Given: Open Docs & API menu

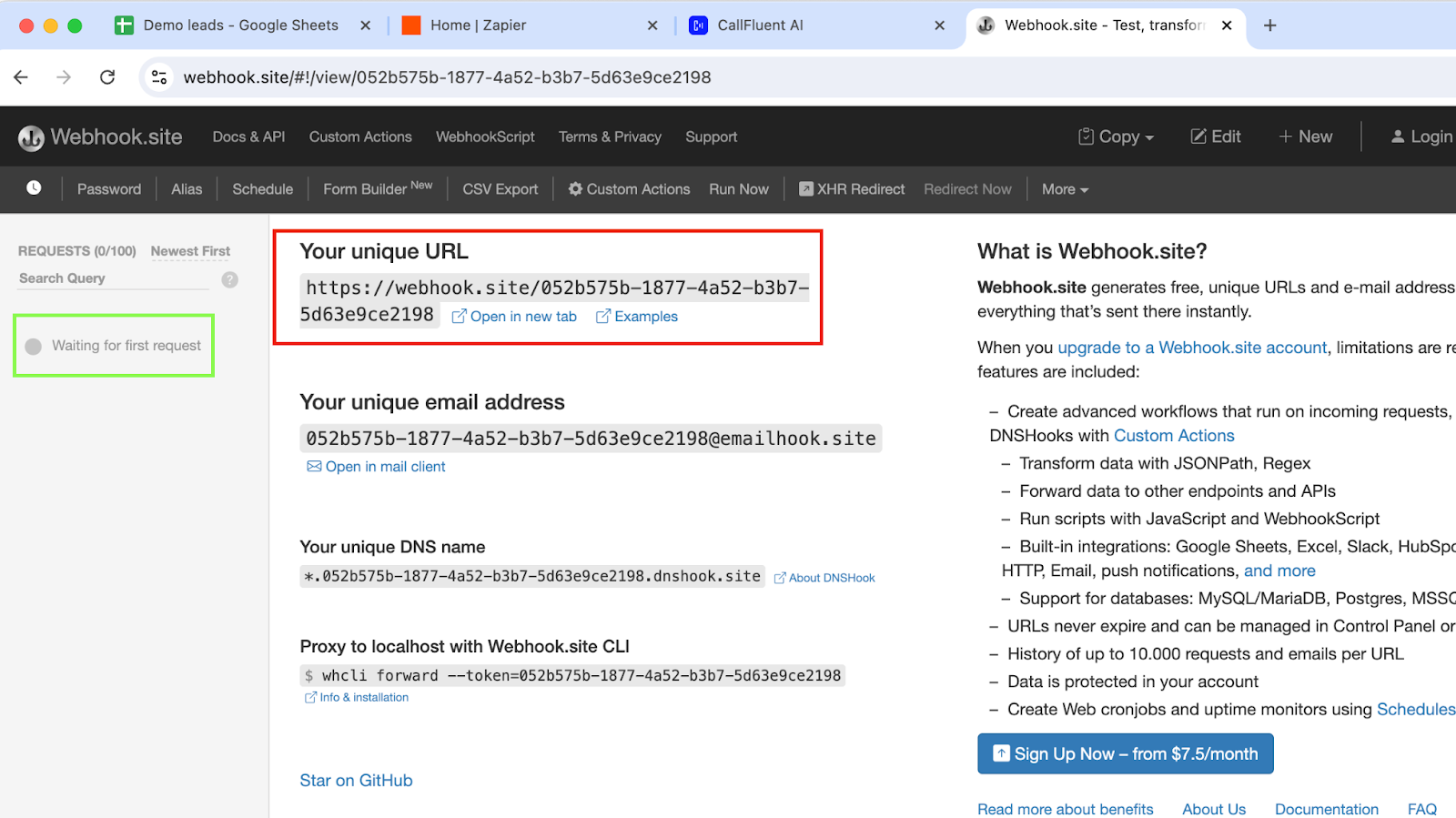Looking at the screenshot, I should 248,136.
